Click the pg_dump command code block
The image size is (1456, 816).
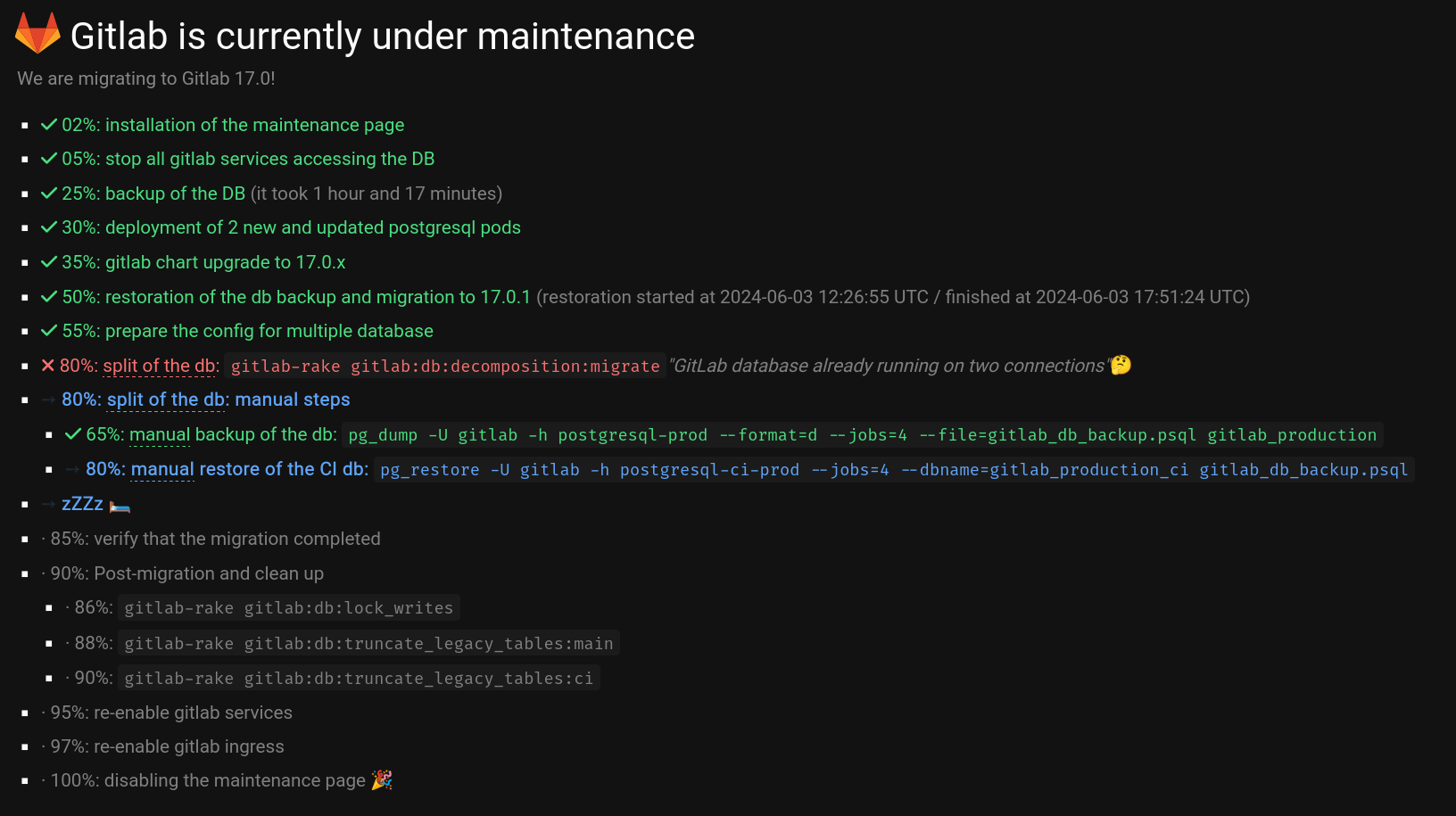click(x=862, y=435)
